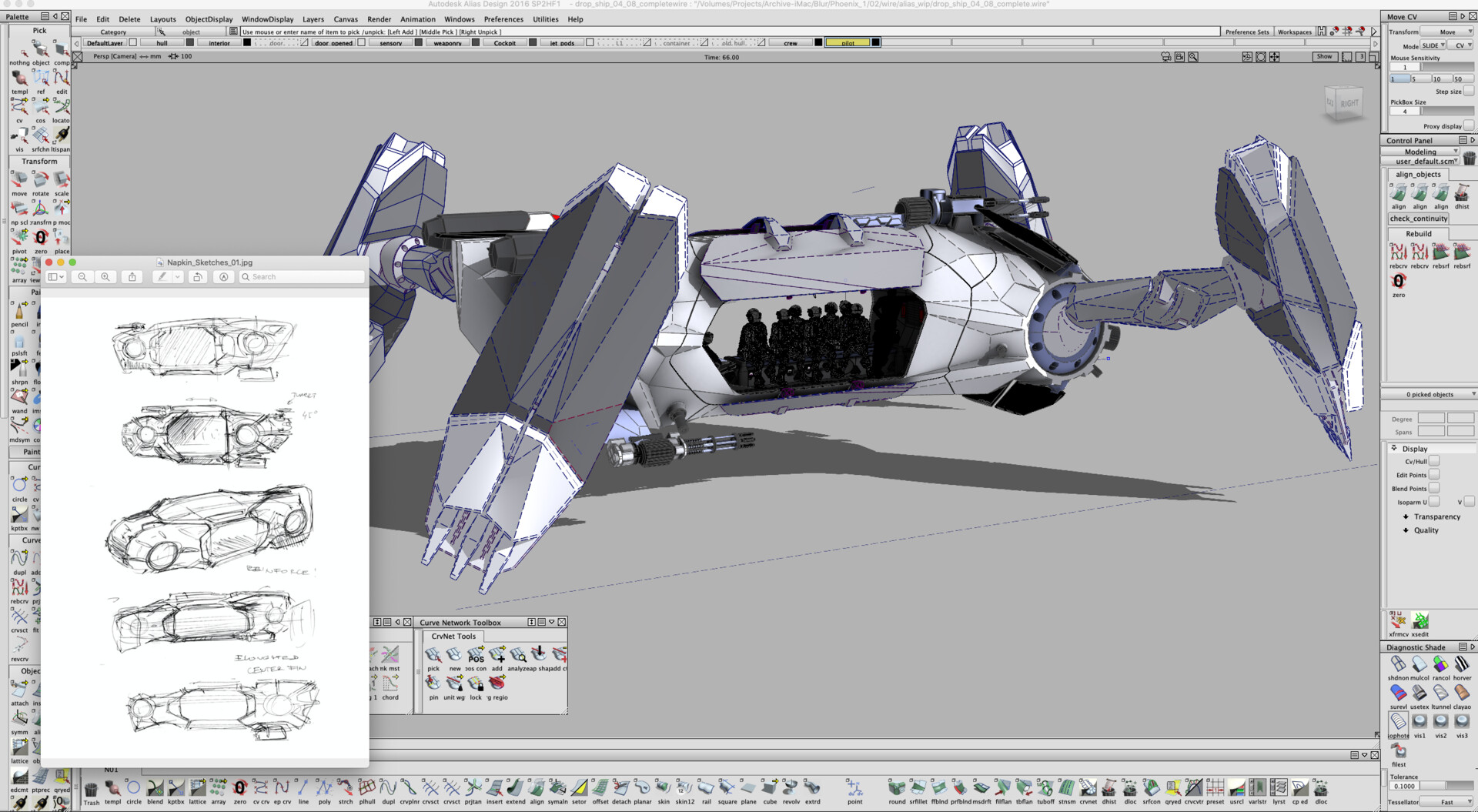This screenshot has width=1478, height=812.
Task: Open the Transform Move dropdown
Action: 1447,32
